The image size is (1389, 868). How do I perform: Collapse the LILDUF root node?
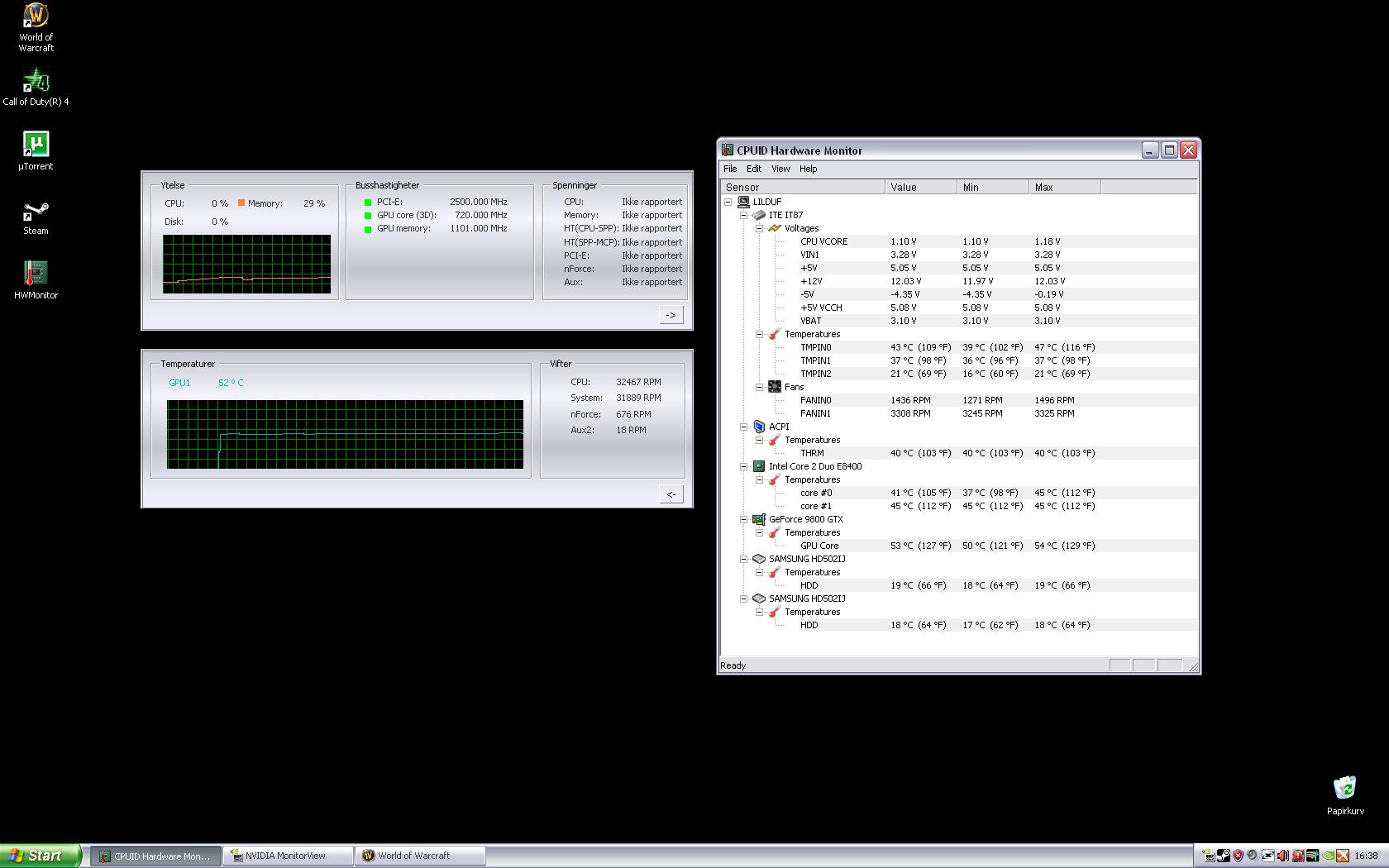tap(728, 202)
